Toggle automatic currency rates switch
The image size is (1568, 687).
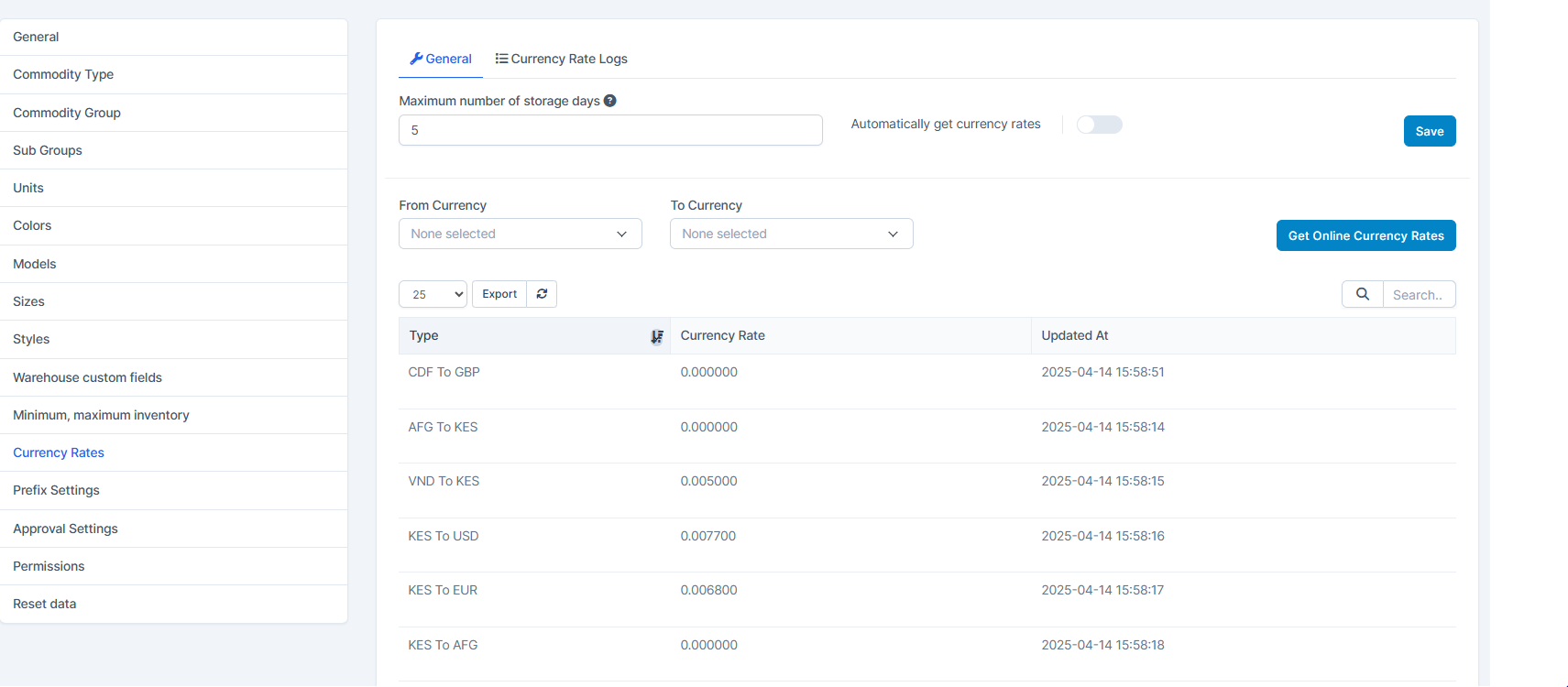(x=1099, y=125)
